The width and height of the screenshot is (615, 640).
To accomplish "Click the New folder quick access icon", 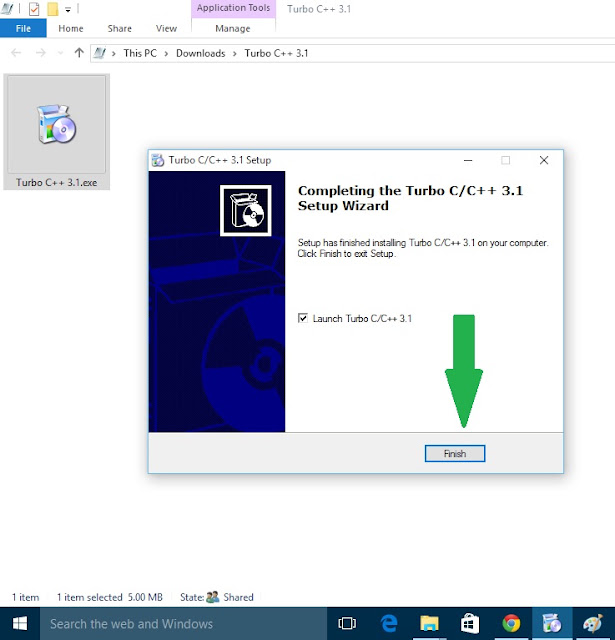I will (x=53, y=9).
